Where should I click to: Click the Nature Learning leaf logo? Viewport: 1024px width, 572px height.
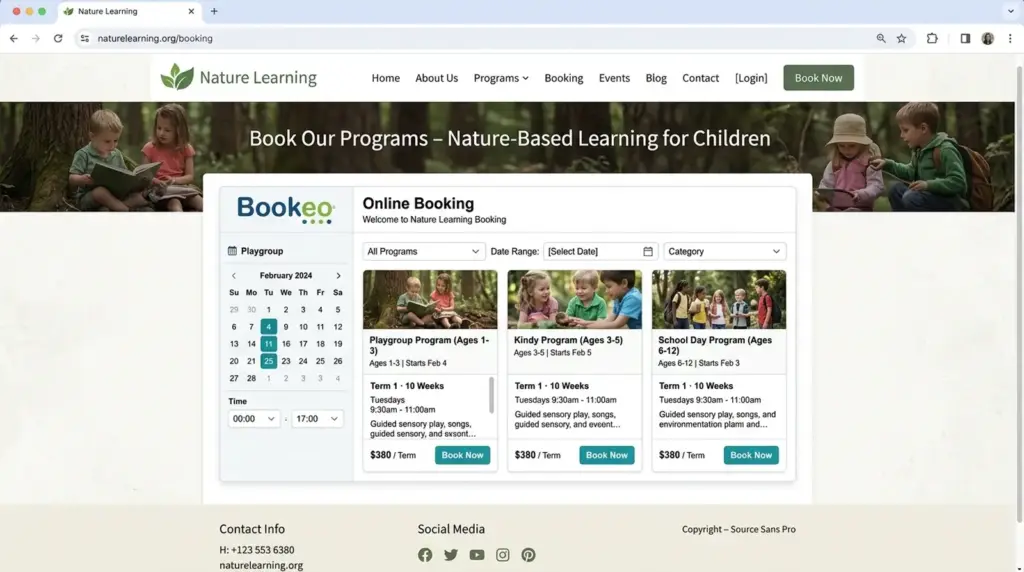tap(177, 77)
